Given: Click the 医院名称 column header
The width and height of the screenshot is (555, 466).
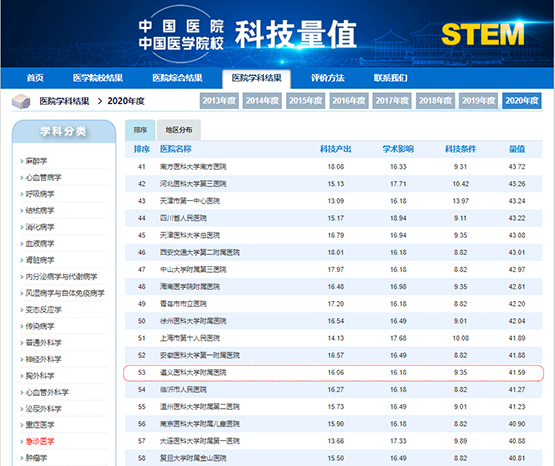Looking at the screenshot, I should click(176, 149).
